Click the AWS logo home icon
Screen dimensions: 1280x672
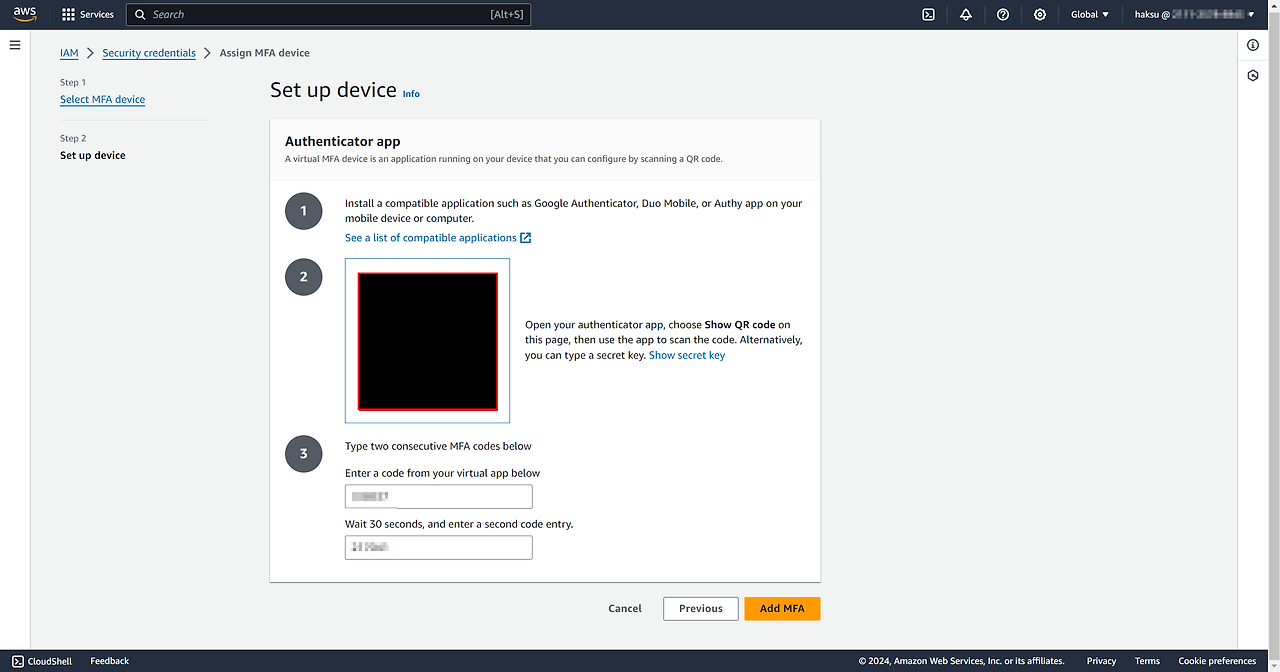(25, 14)
